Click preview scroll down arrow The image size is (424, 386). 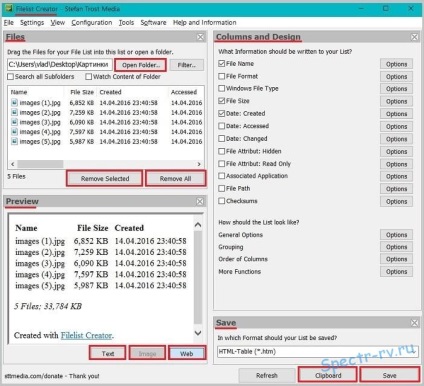198,333
